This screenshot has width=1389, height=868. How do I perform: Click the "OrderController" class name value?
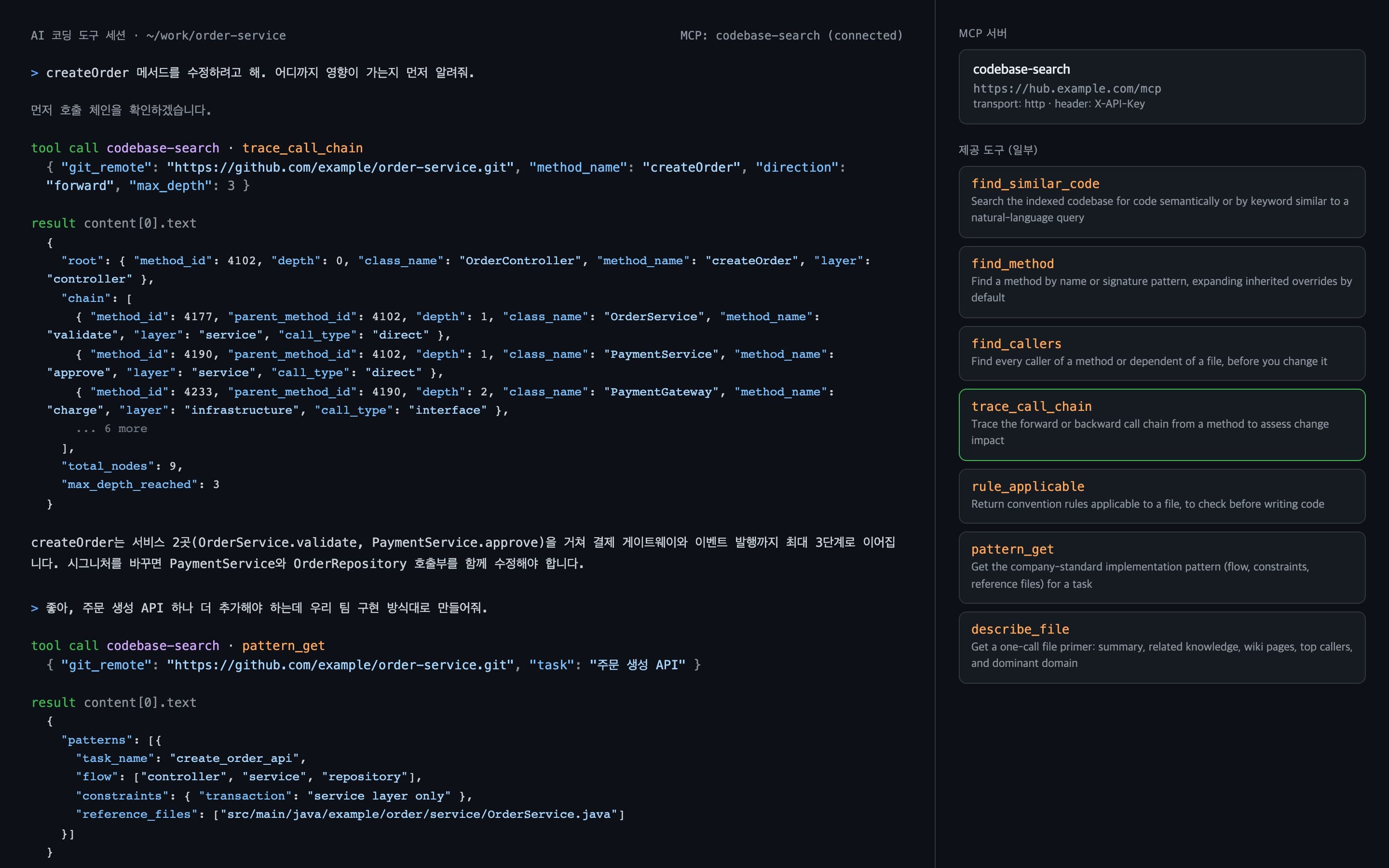[520, 260]
